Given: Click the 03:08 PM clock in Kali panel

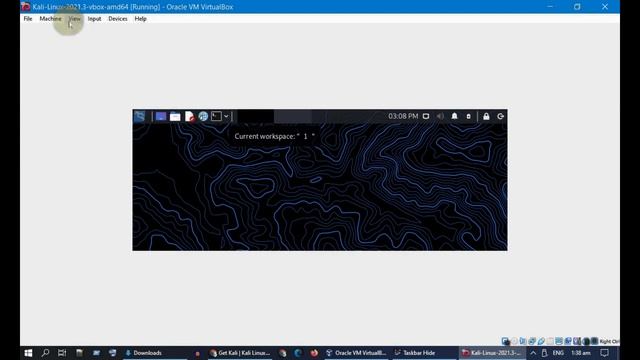Looking at the screenshot, I should [x=403, y=116].
